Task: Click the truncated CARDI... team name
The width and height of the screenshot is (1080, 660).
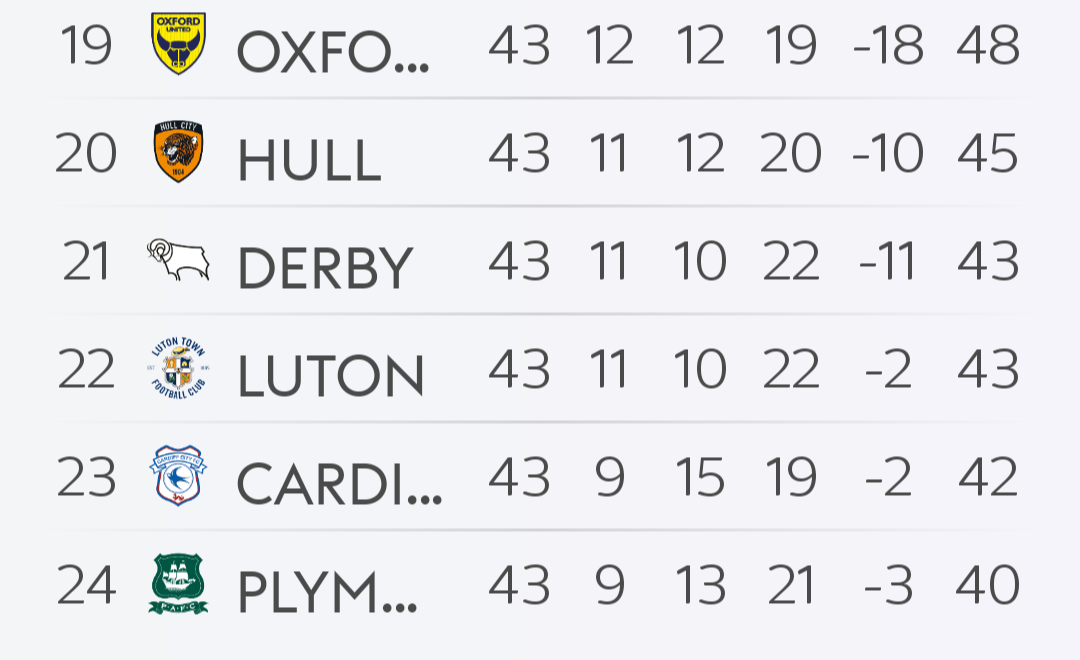Action: click(340, 484)
